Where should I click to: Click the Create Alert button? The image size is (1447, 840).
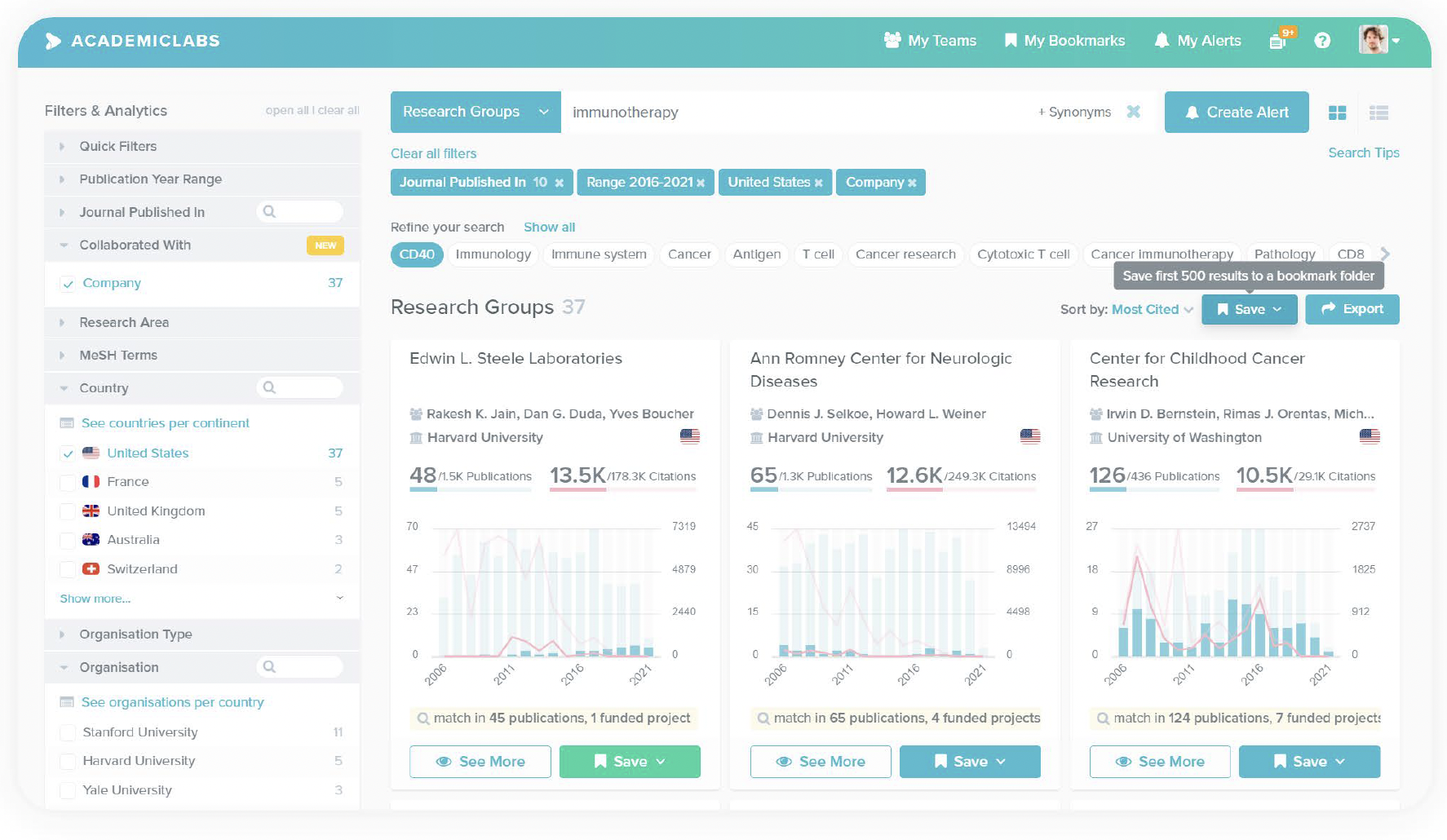[x=1237, y=113]
